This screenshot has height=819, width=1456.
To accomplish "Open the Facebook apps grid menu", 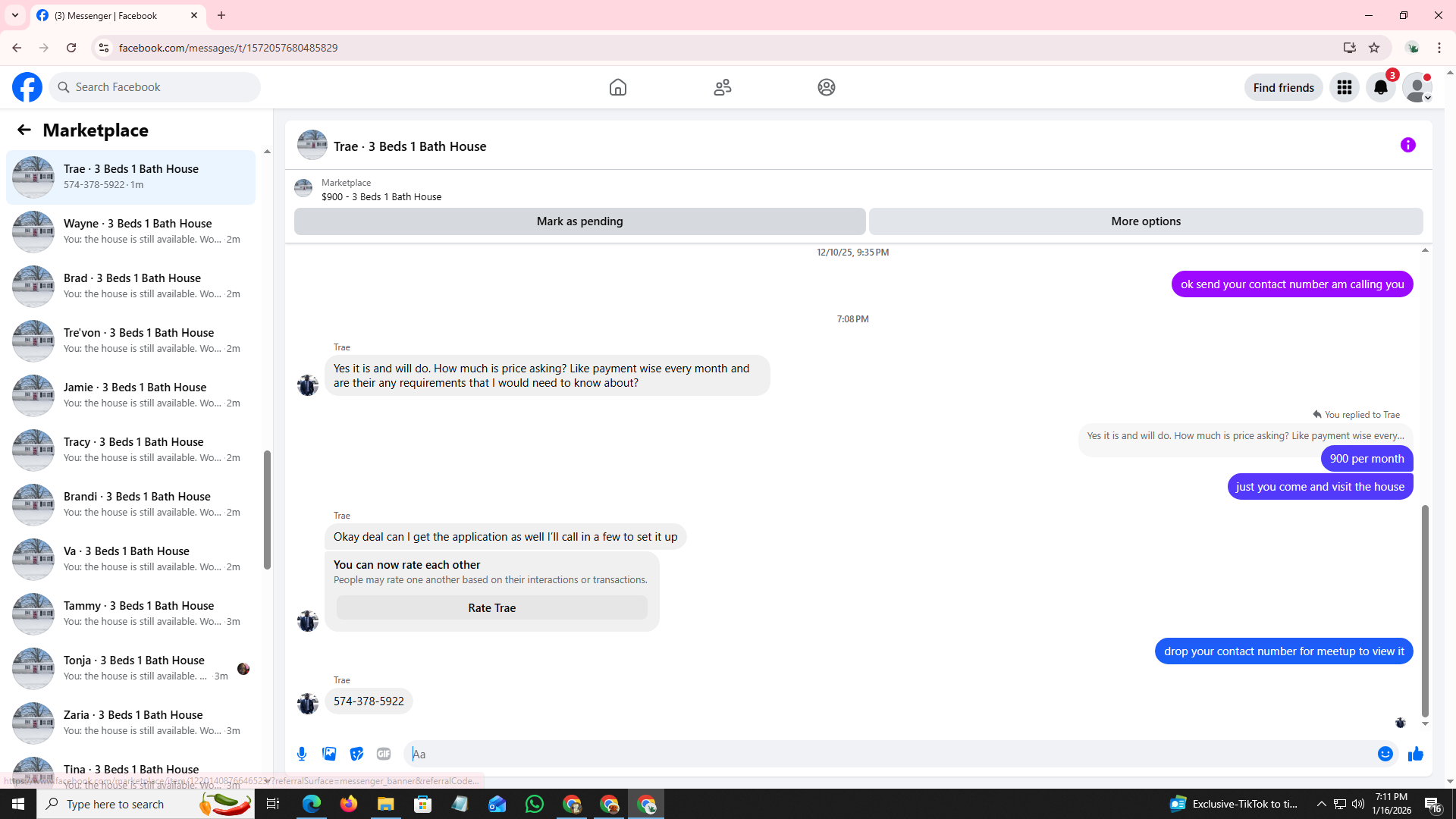I will pyautogui.click(x=1344, y=87).
